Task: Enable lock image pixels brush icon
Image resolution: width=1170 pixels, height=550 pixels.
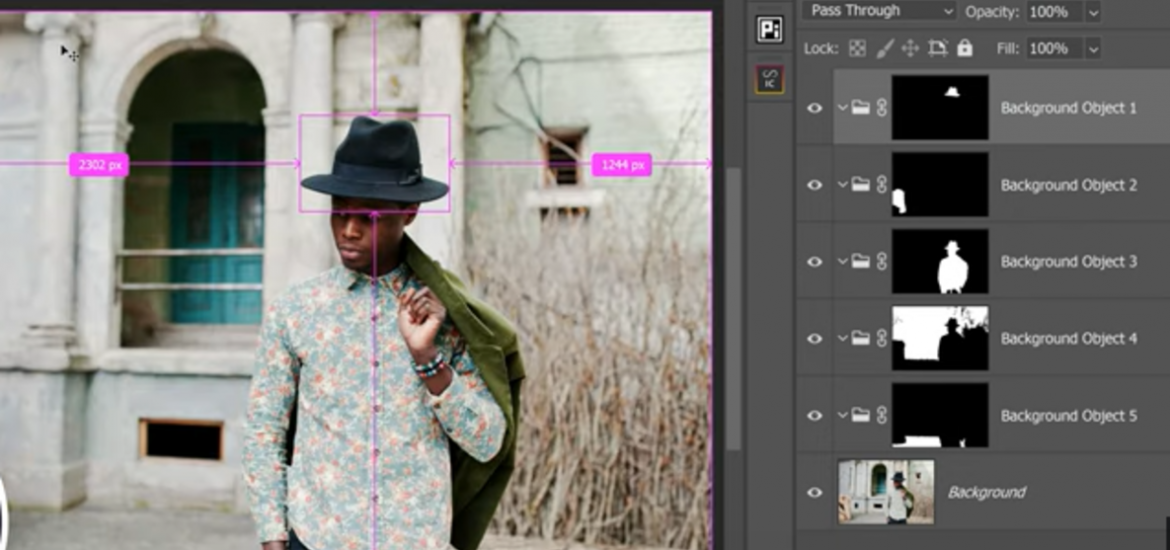Action: [883, 49]
